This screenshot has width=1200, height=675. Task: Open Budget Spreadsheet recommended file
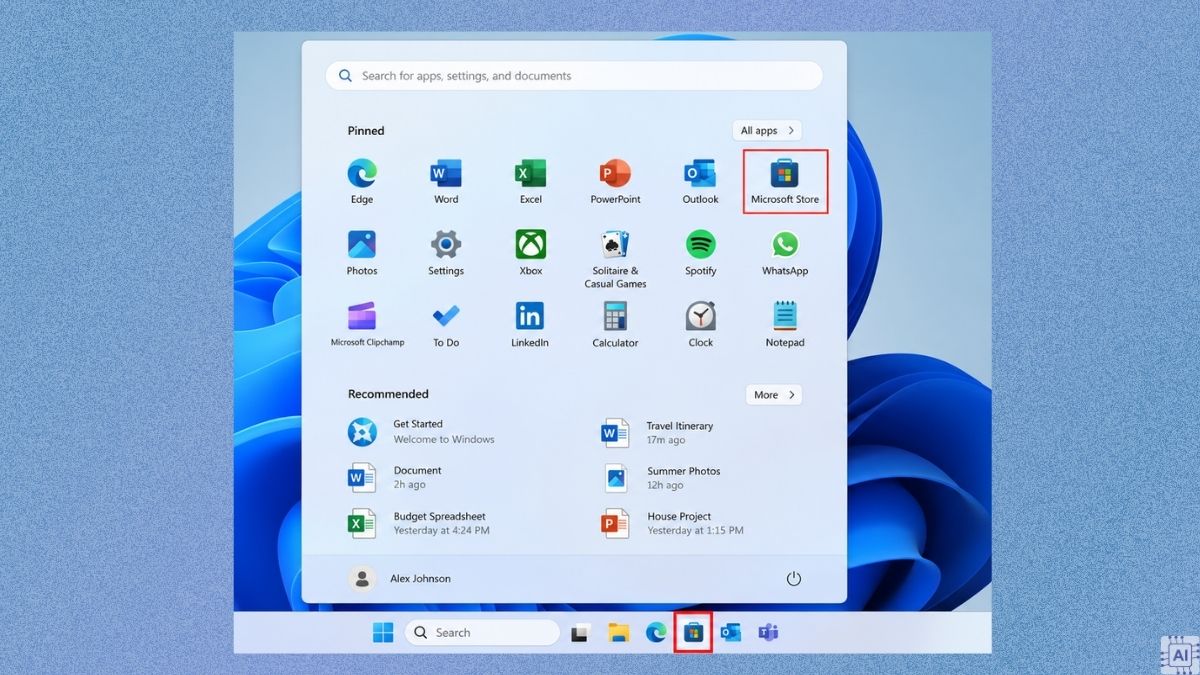(x=419, y=523)
